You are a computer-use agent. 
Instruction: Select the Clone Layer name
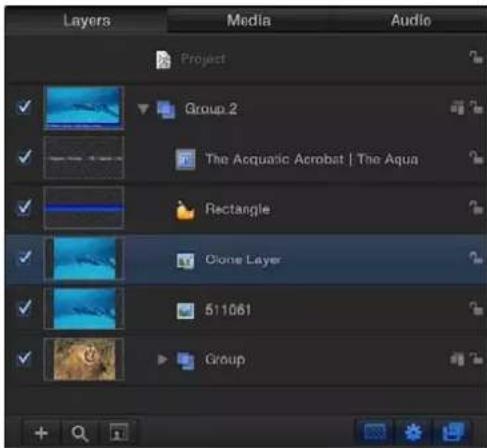point(243,260)
